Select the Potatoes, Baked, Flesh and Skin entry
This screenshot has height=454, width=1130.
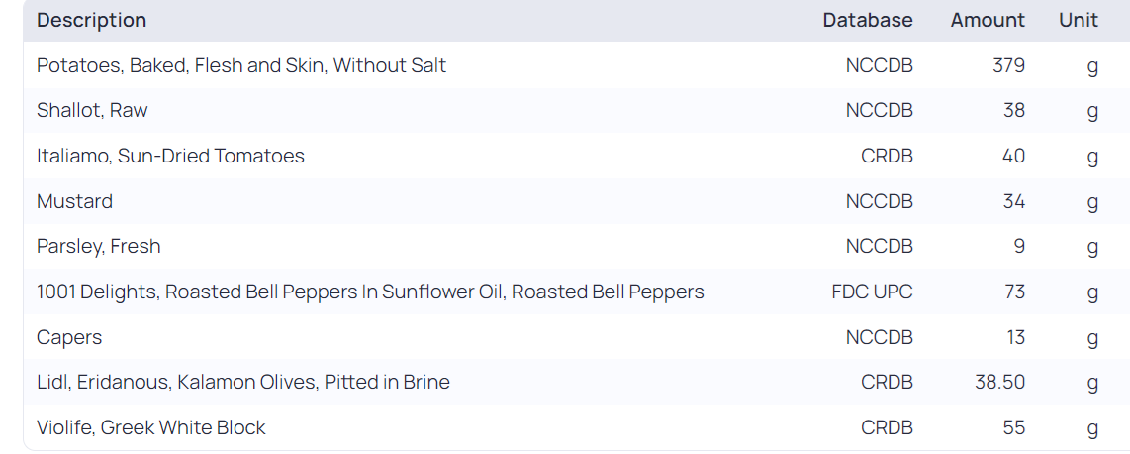(241, 65)
